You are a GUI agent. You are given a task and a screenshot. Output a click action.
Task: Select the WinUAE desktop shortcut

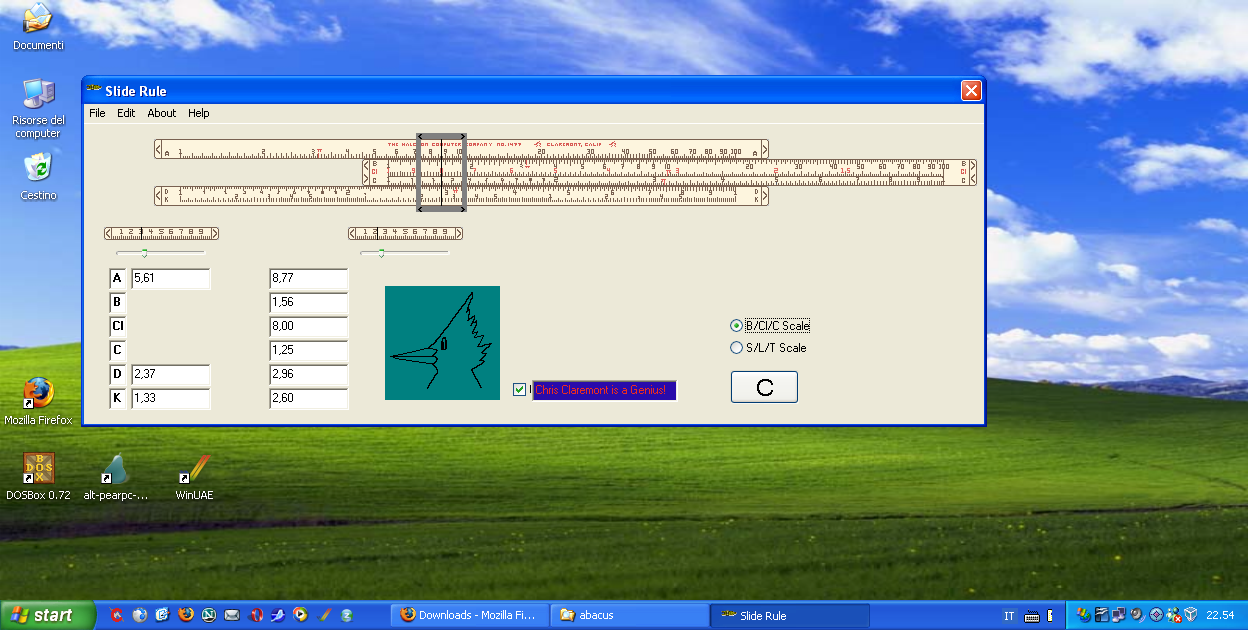click(194, 476)
